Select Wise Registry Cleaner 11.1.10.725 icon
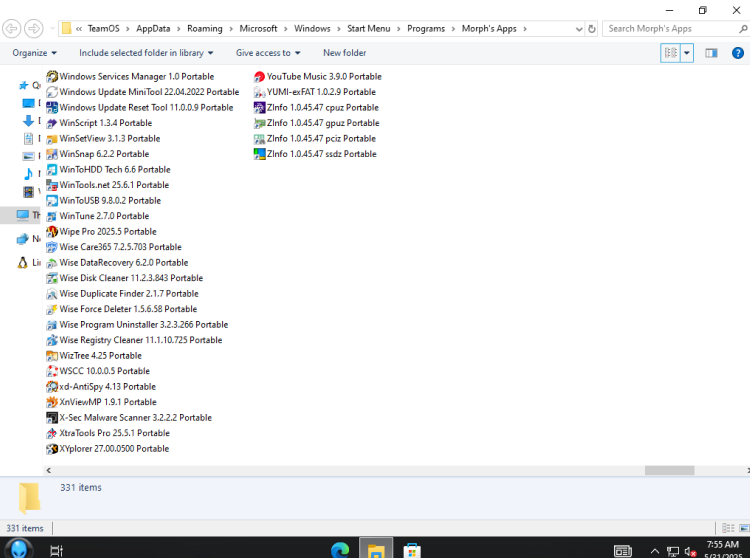The height and width of the screenshot is (558, 750). (x=52, y=340)
